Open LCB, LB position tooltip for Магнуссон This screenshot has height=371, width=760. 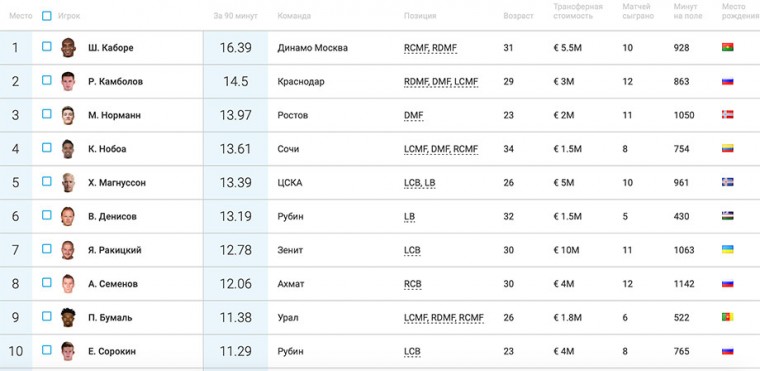coord(420,183)
